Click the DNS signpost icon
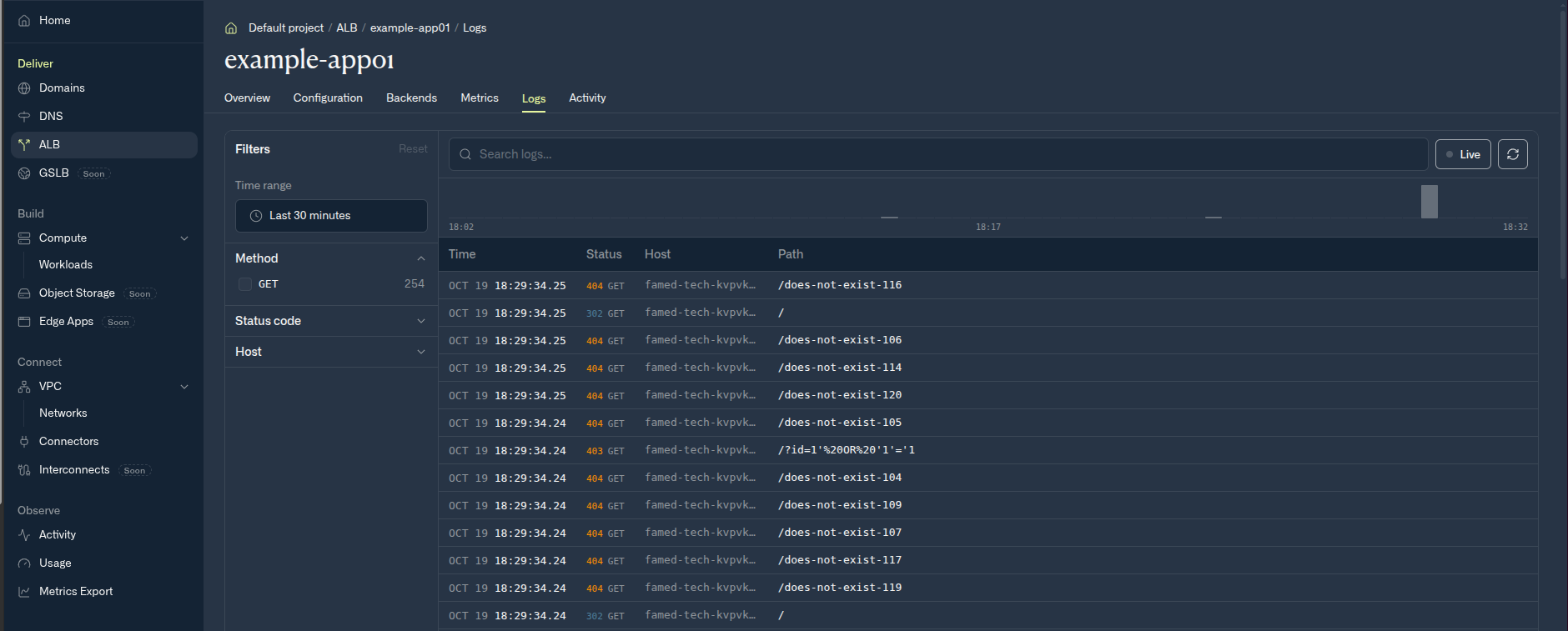Viewport: 1568px width, 631px height. (x=24, y=117)
